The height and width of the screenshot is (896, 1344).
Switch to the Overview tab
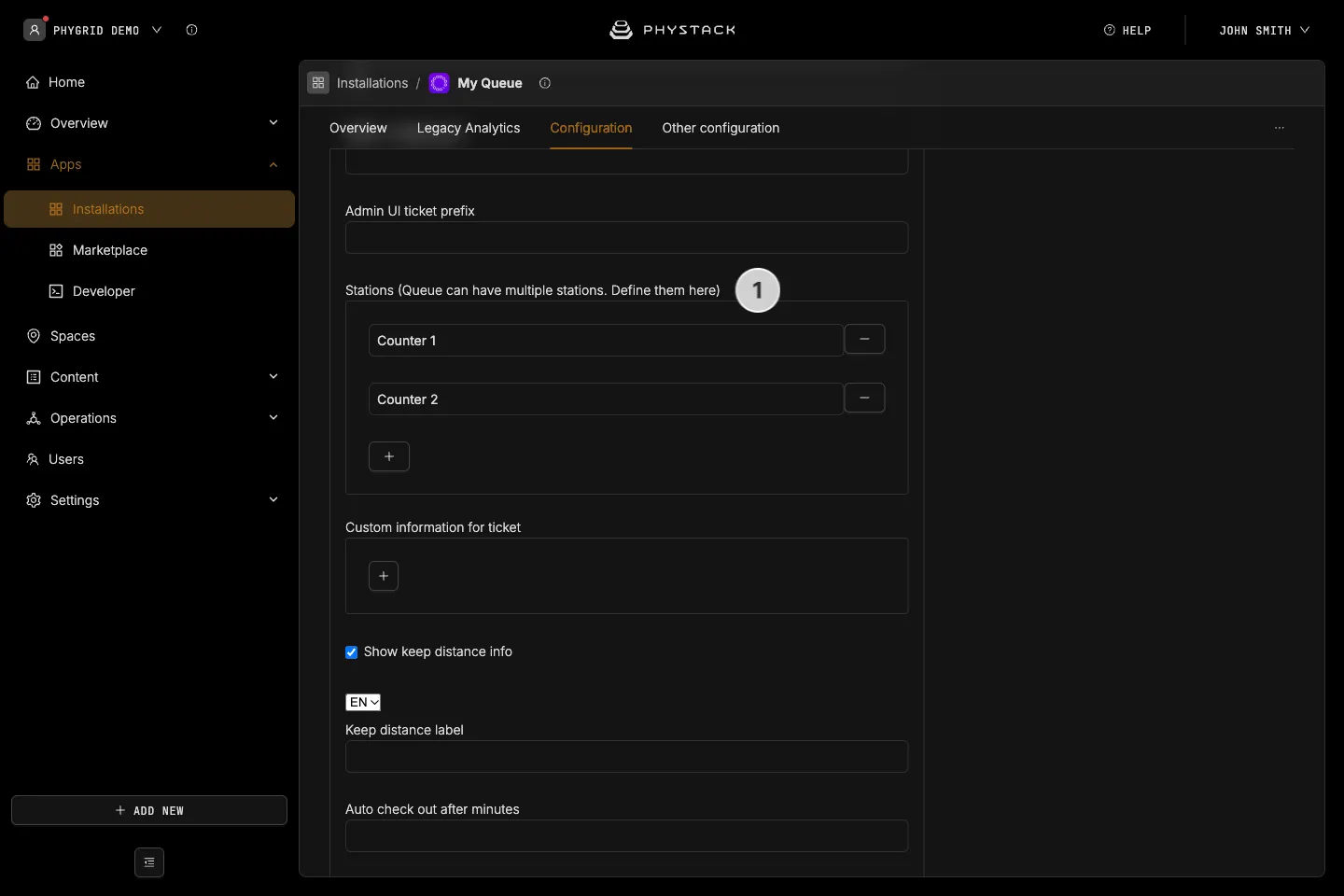point(358,128)
